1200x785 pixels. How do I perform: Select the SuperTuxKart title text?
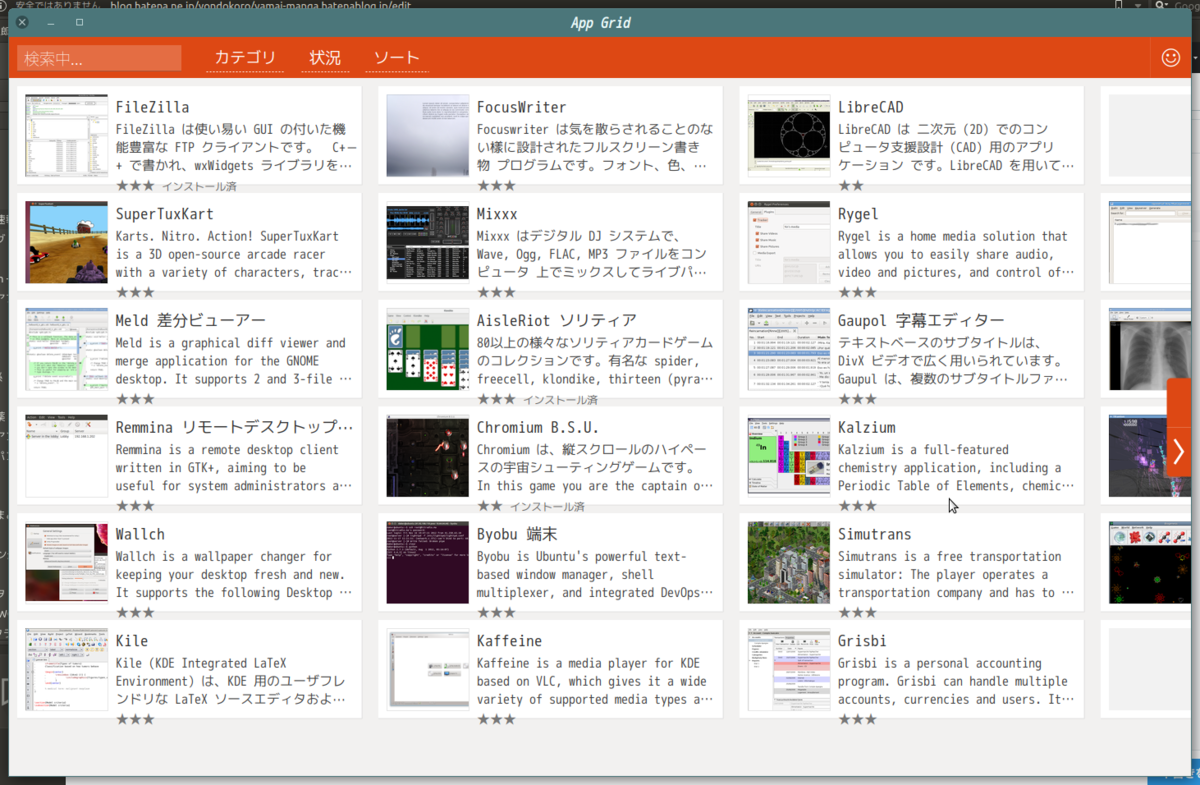[x=165, y=214]
